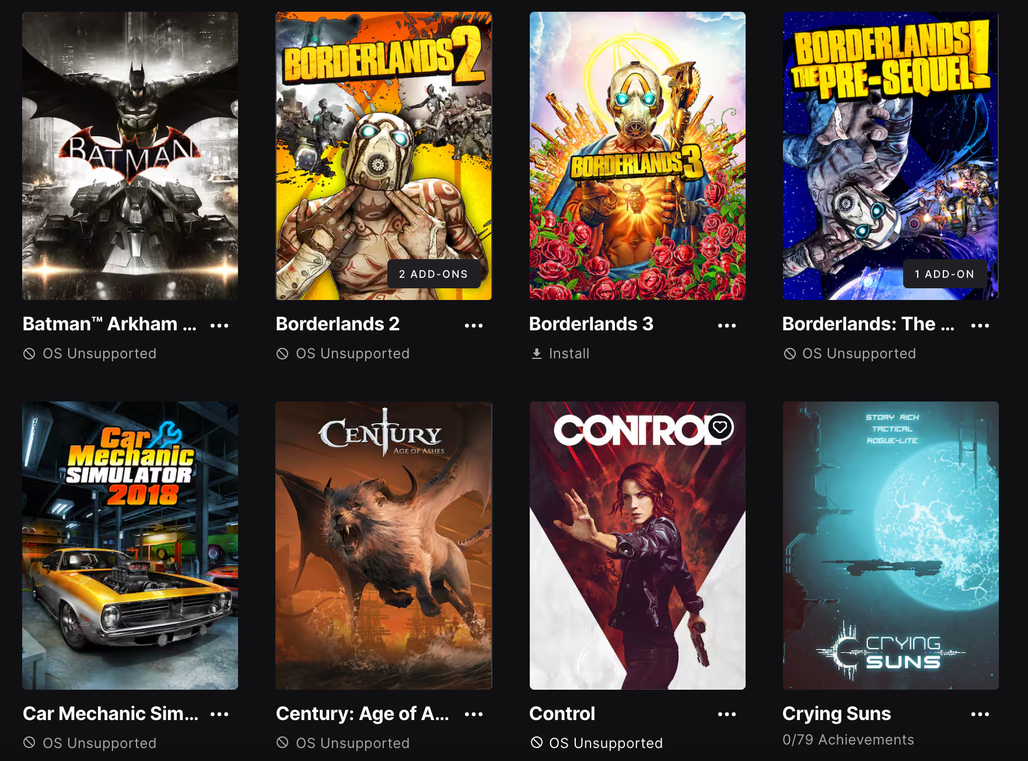
Task: Select the Car Mechanic Simulator 2018 cover art
Action: (130, 545)
